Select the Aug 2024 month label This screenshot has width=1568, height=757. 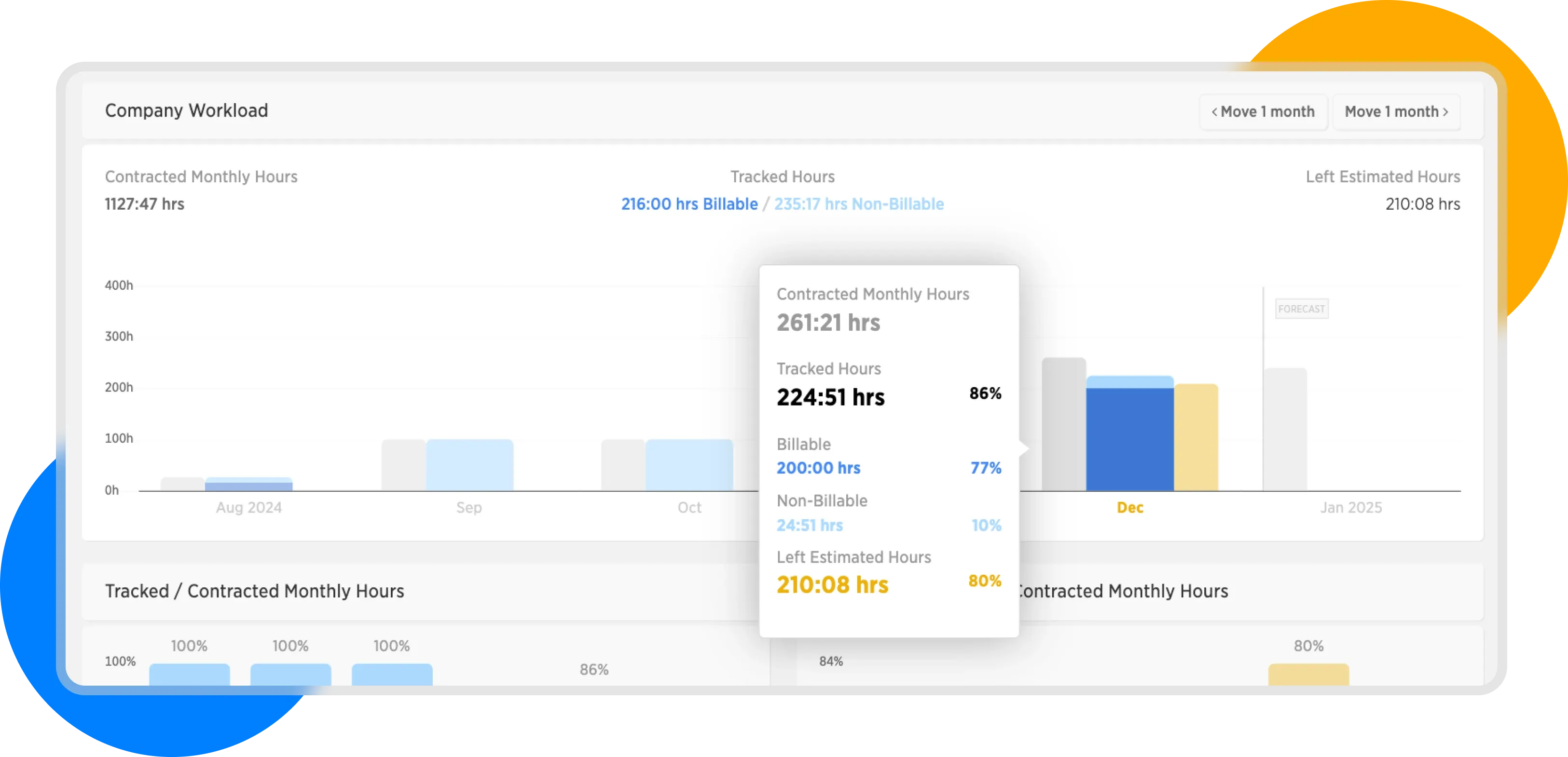pos(248,508)
